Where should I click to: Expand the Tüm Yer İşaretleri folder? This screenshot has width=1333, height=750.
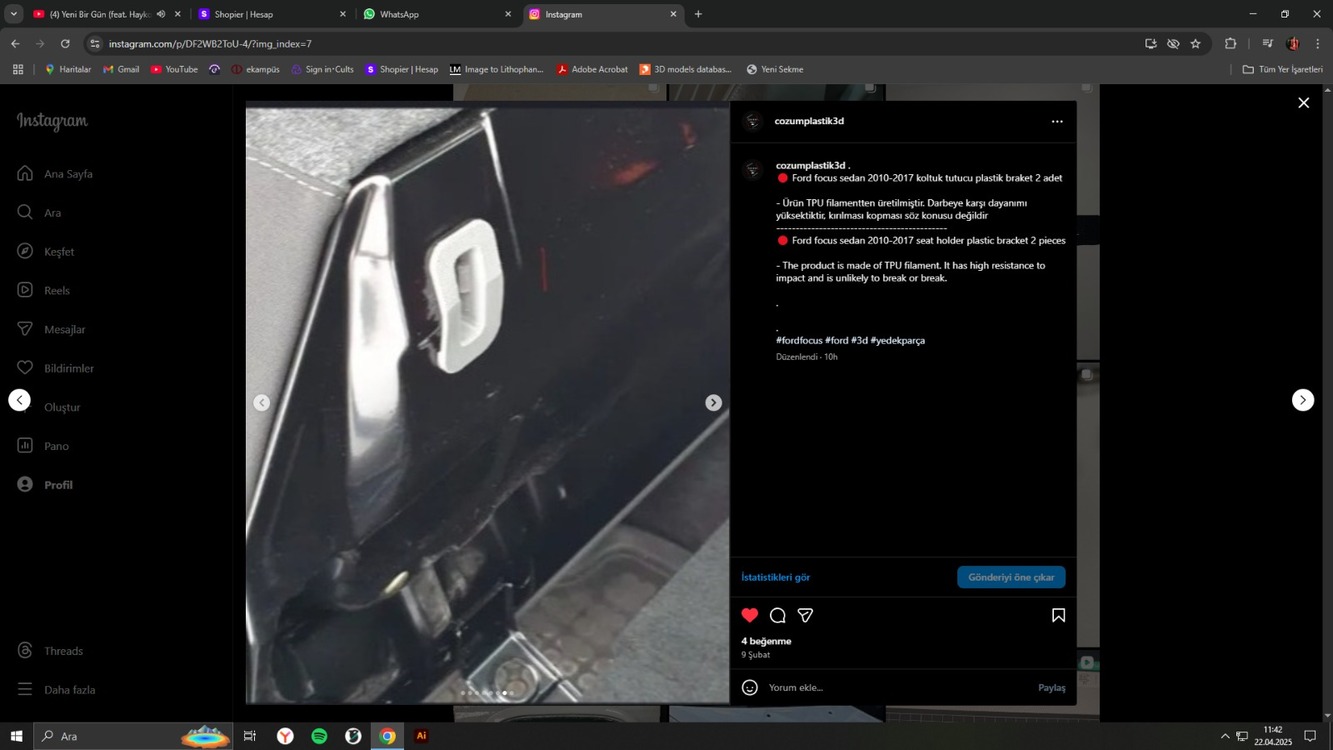pos(1282,70)
